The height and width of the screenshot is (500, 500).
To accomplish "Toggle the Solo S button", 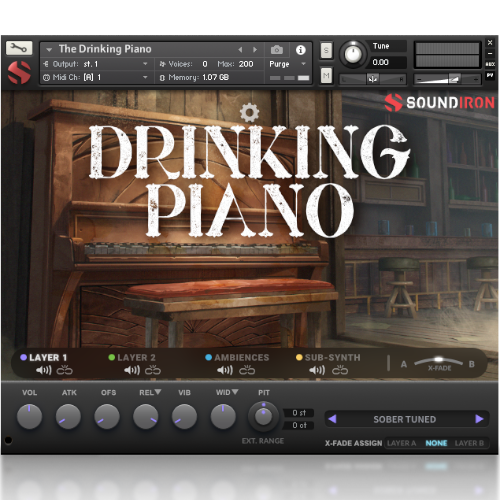I will (x=326, y=51).
